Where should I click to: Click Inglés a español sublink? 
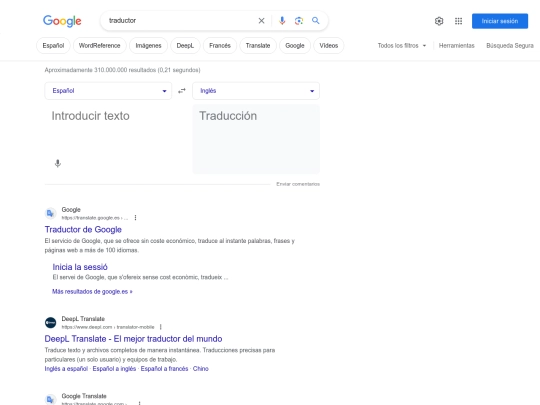pyautogui.click(x=66, y=368)
